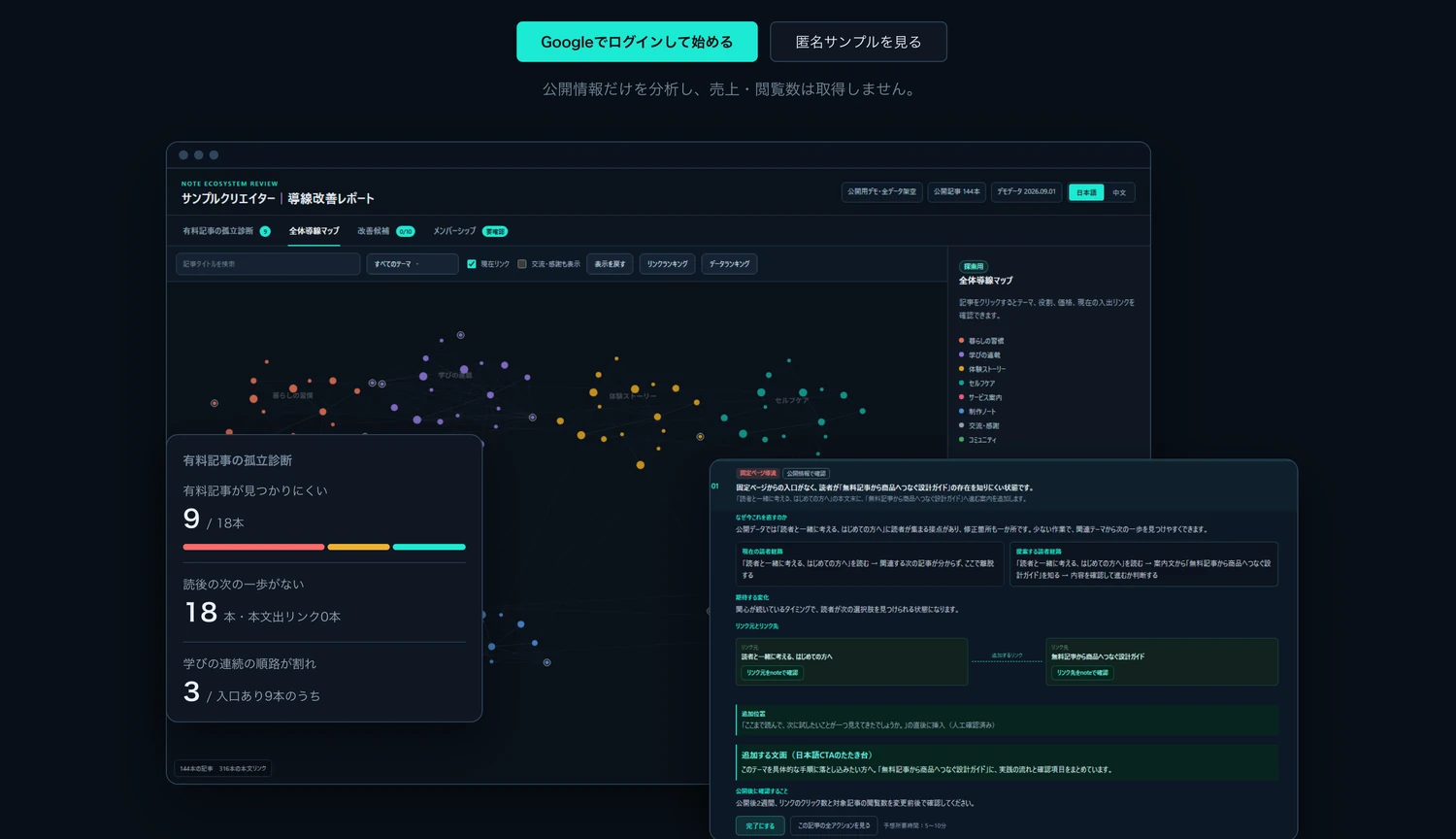The width and height of the screenshot is (1456, 839).
Task: Open the 改善候補 tab
Action: [385, 231]
